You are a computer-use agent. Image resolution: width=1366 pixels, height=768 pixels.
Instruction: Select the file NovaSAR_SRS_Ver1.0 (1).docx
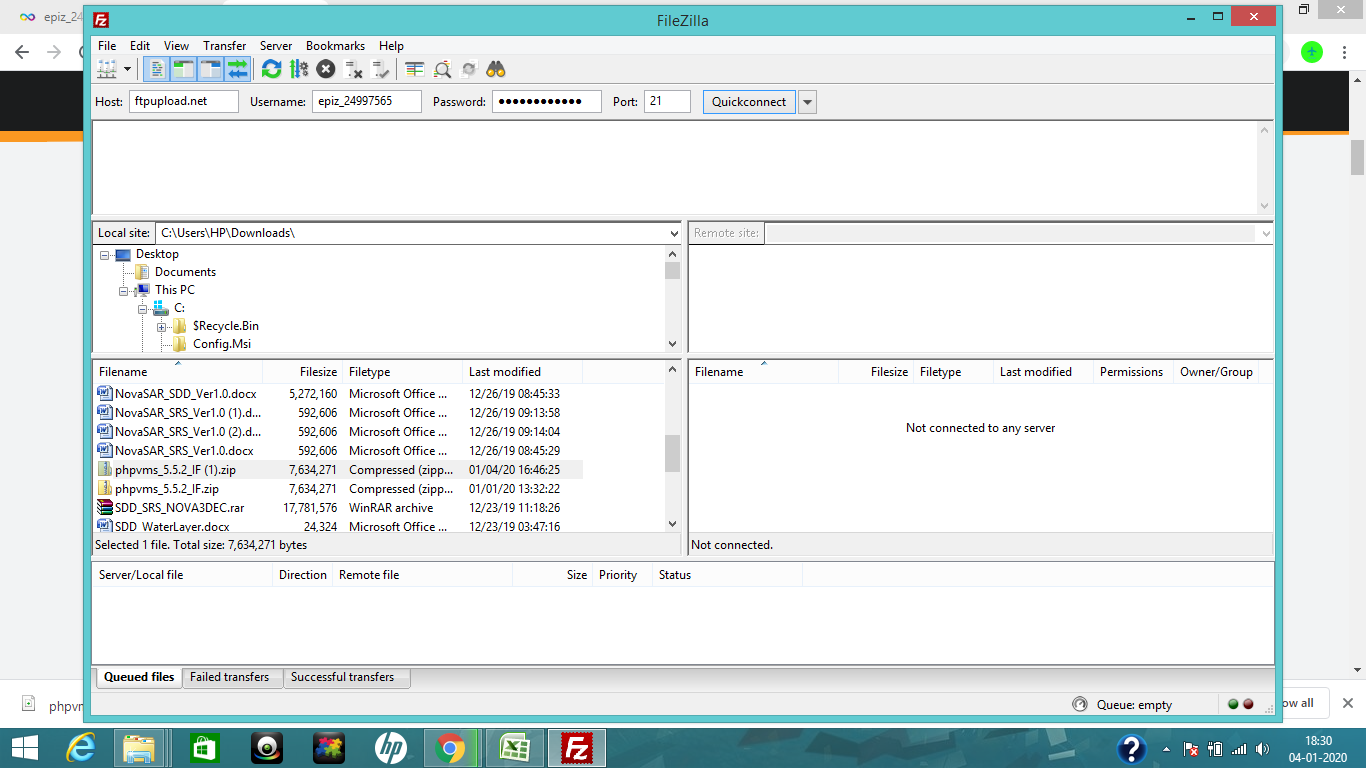[338, 413]
